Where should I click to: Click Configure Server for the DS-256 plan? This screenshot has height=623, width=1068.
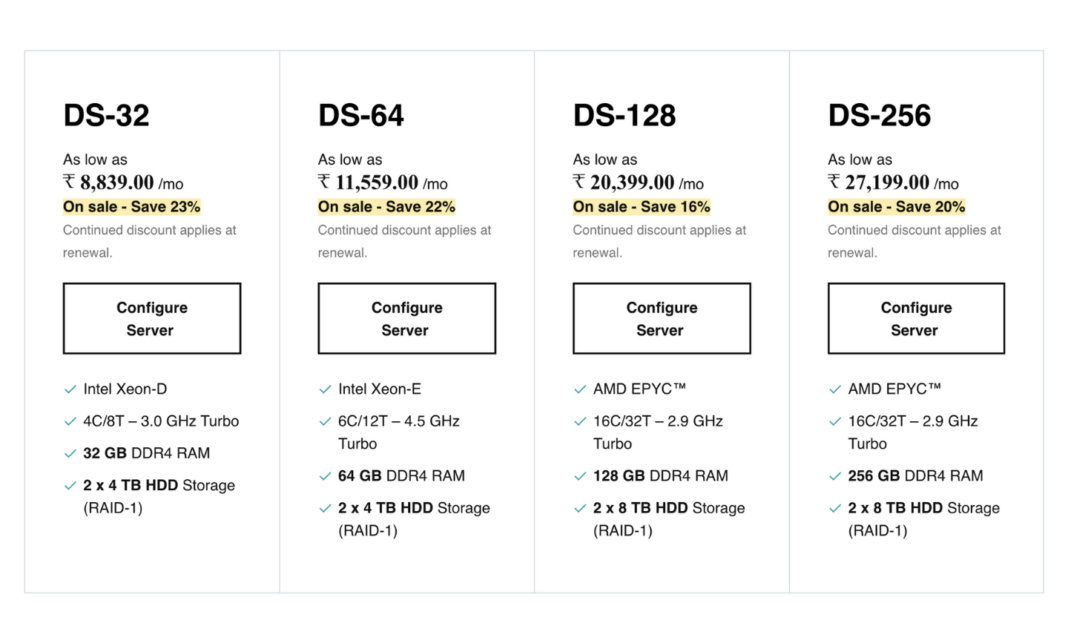tap(916, 318)
